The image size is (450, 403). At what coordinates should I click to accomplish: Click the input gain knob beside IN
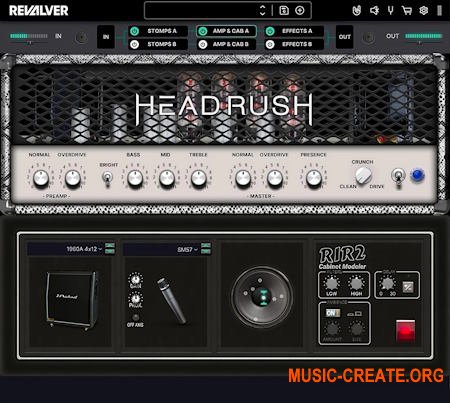pyautogui.click(x=81, y=38)
